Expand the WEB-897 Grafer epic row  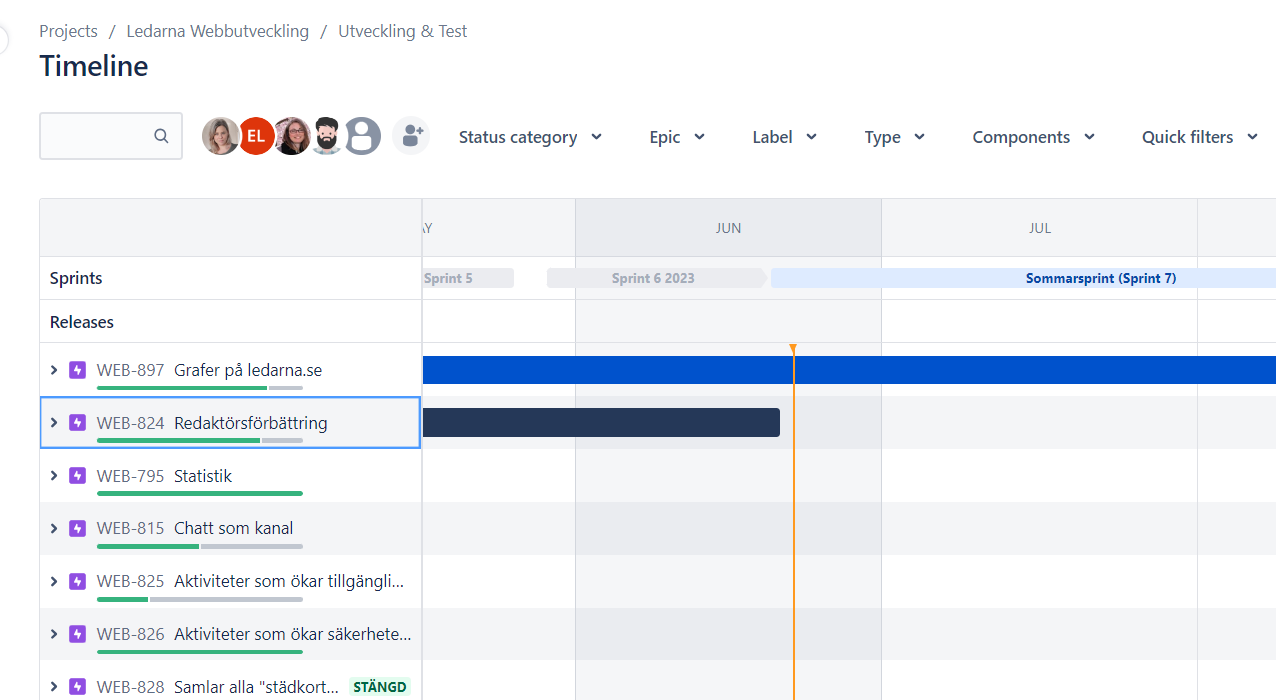(x=54, y=370)
